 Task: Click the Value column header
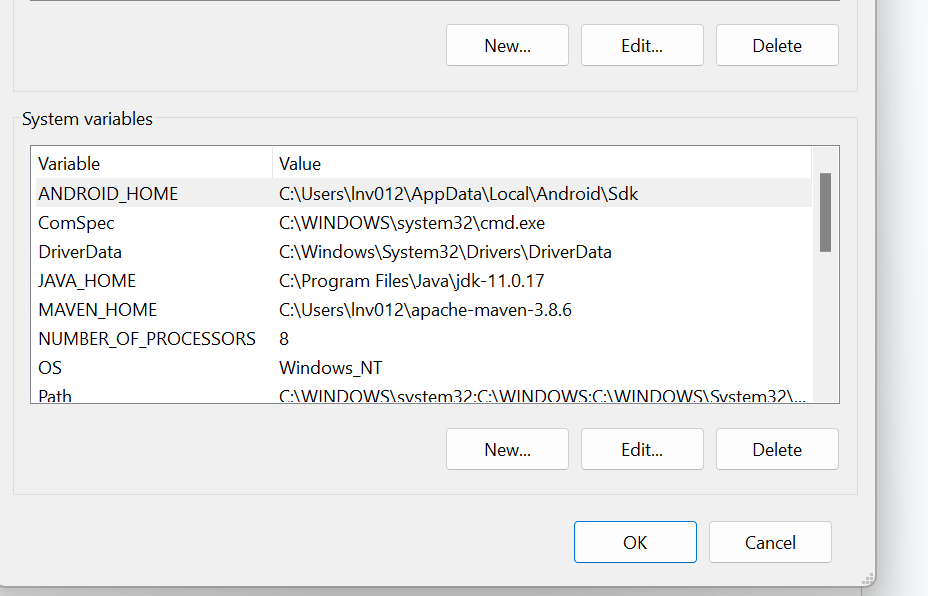coord(540,163)
